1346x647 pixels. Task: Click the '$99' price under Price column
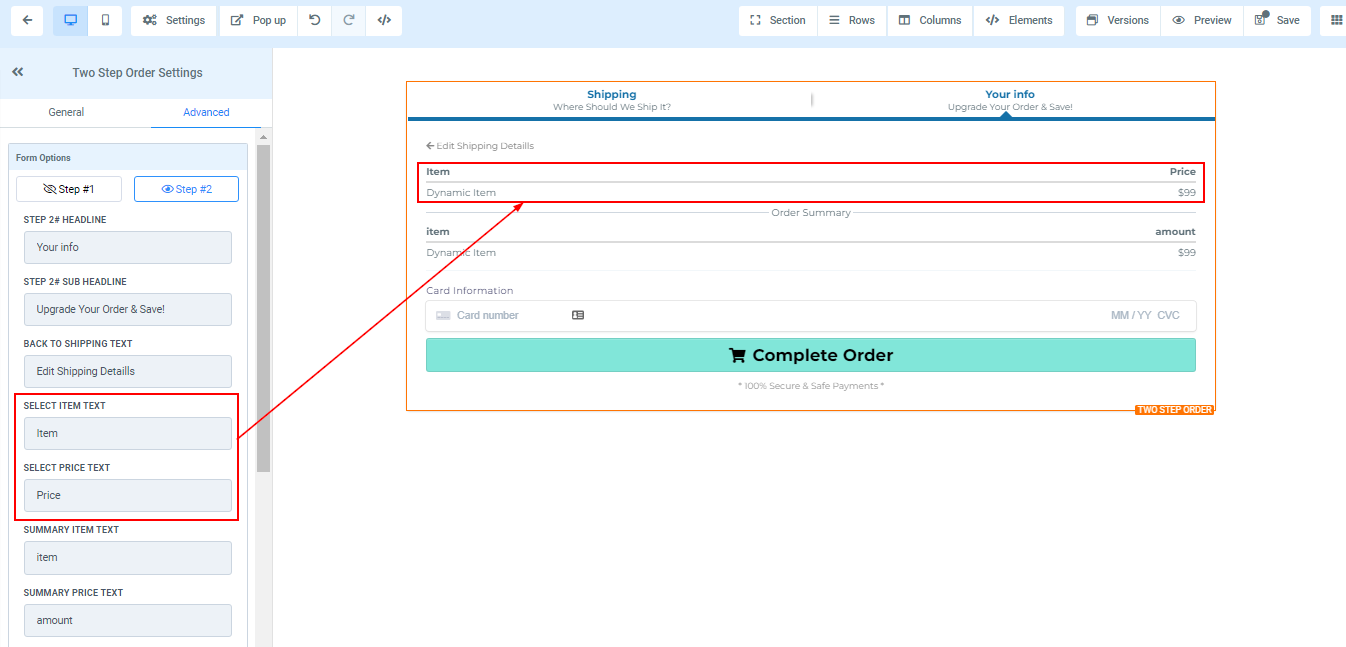tap(1187, 193)
